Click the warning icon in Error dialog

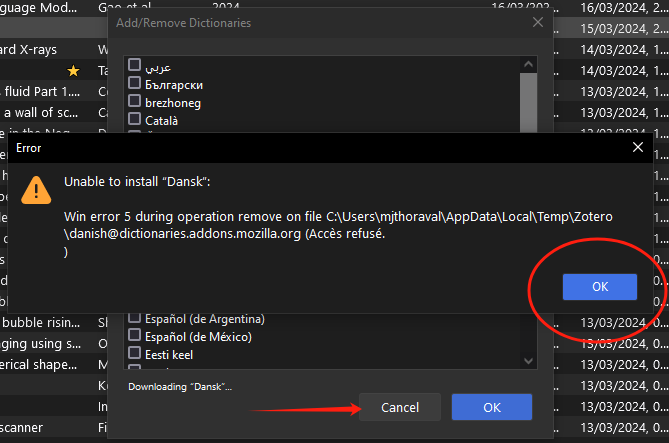[x=36, y=190]
